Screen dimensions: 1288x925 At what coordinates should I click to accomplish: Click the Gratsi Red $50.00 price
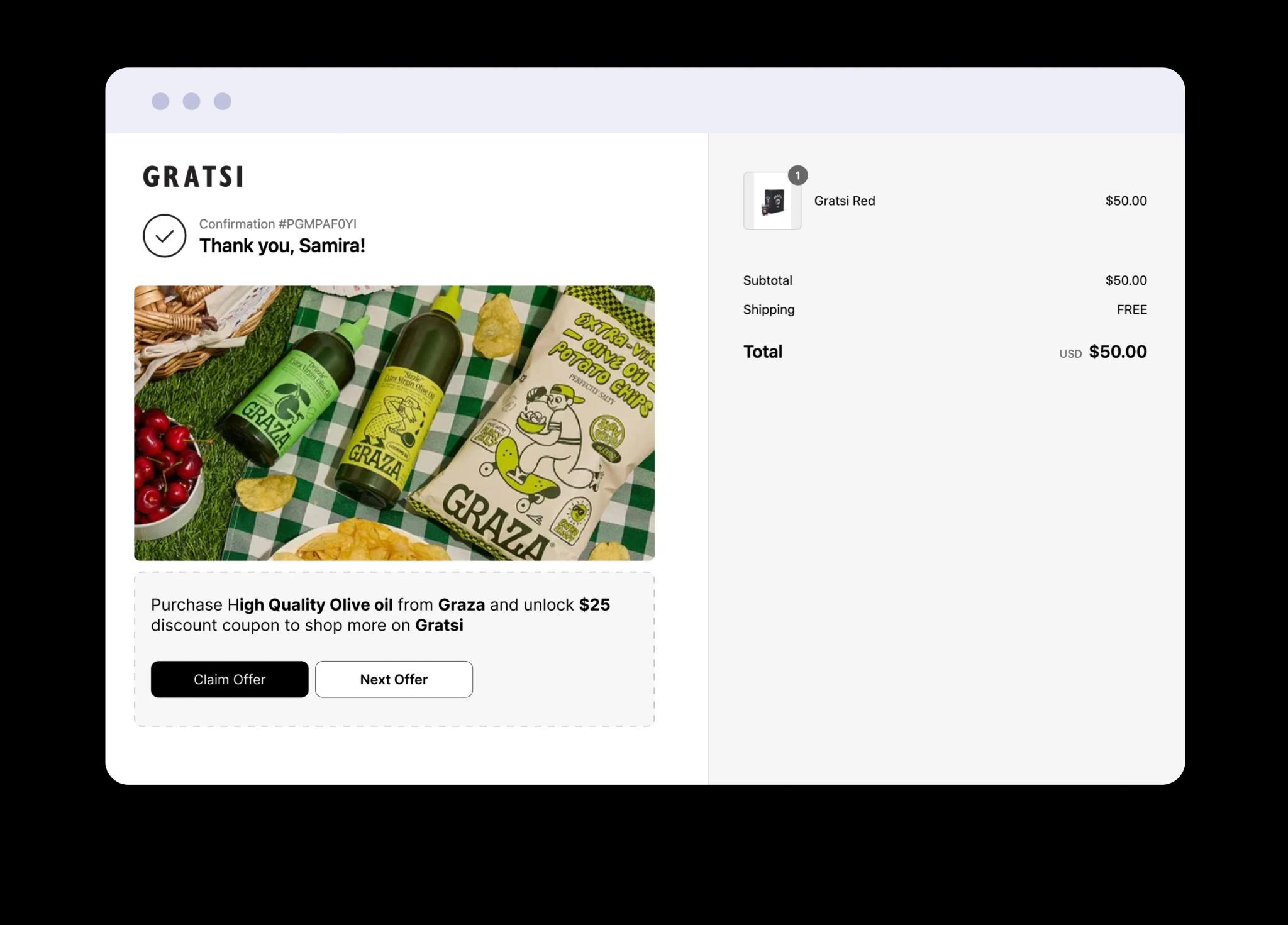tap(1126, 201)
